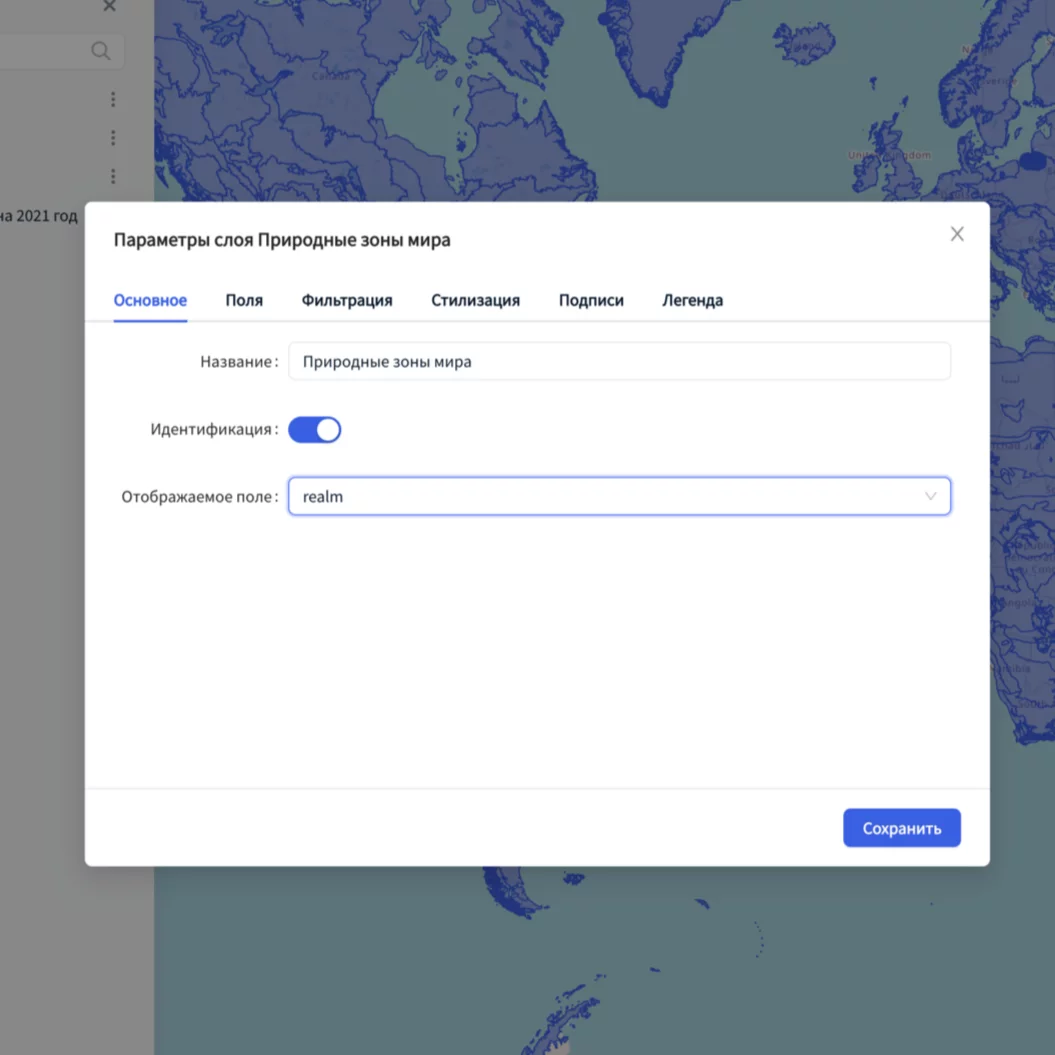
Task: Close the sidebar panel with X icon
Action: (x=110, y=6)
